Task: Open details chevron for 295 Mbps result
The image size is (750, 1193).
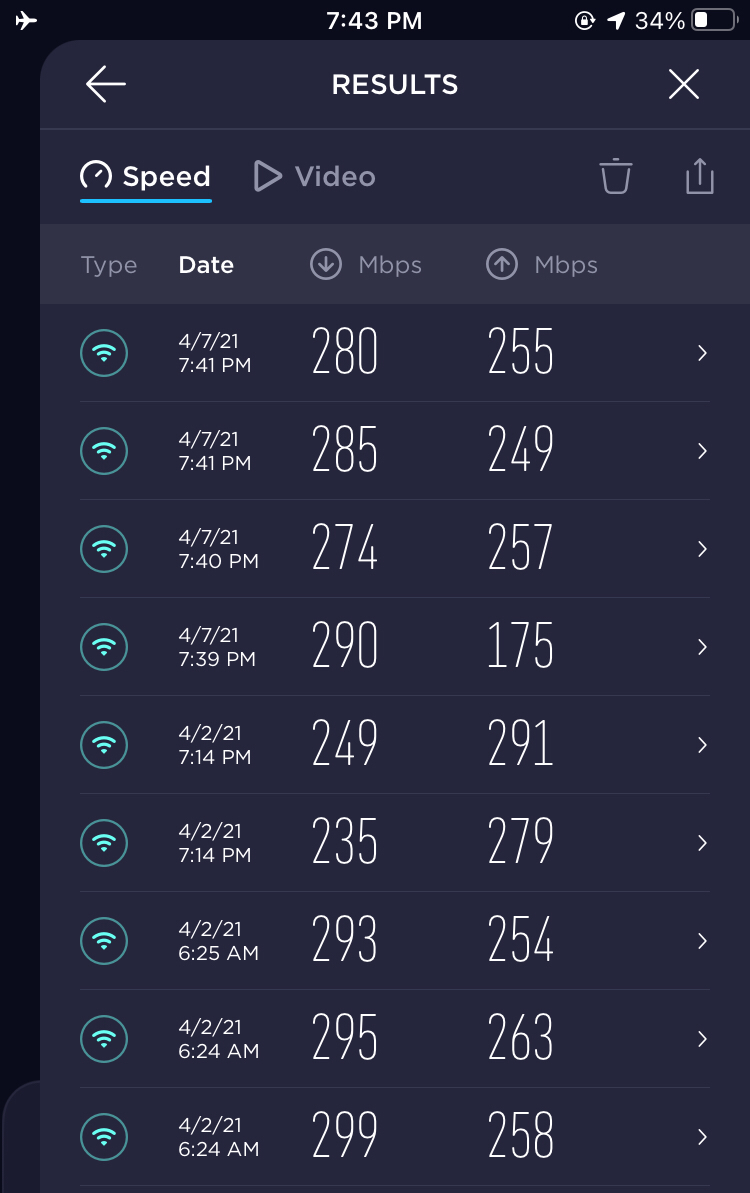Action: pos(702,1039)
